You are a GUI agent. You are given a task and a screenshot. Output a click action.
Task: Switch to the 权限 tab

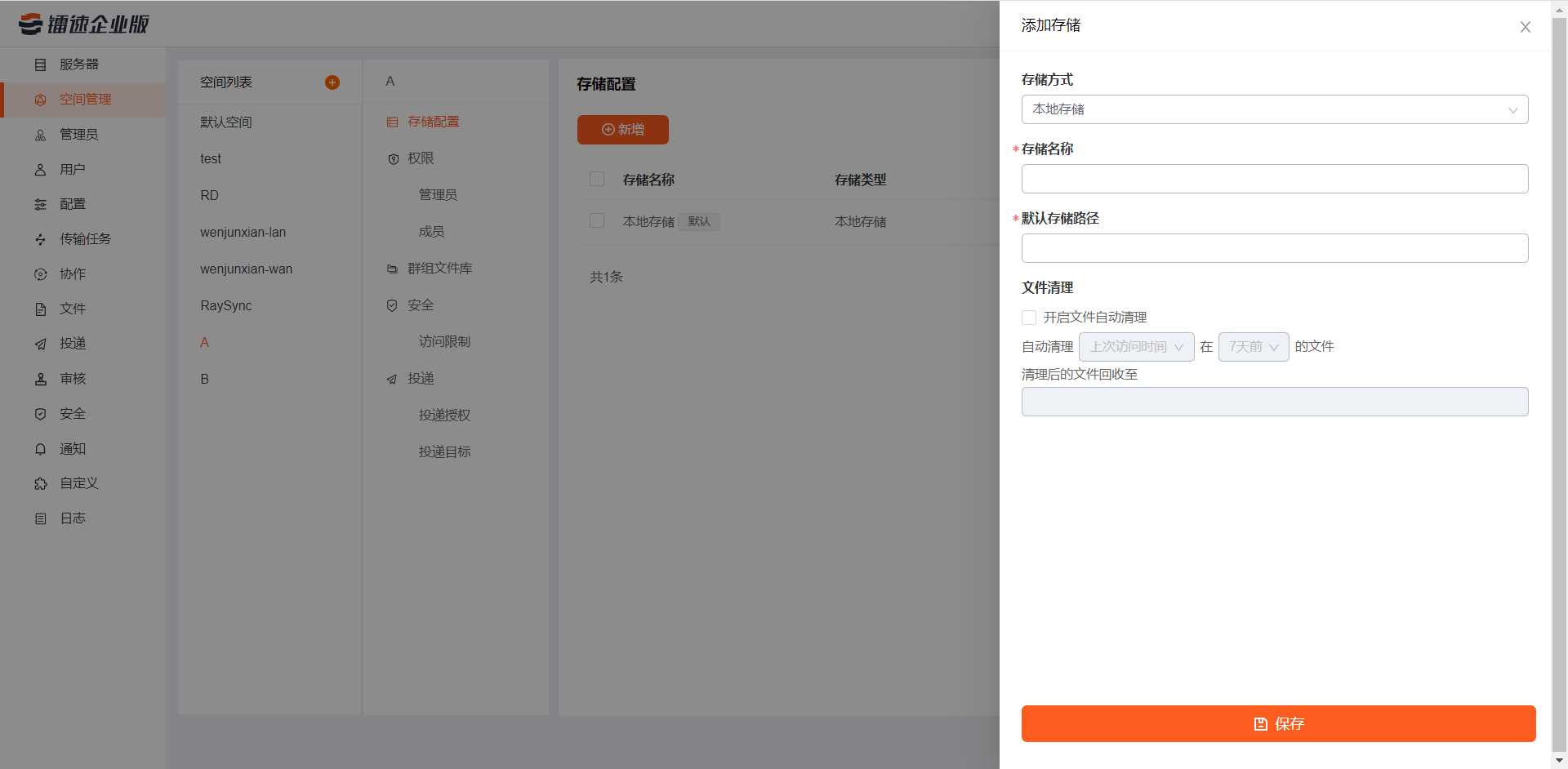coord(422,158)
